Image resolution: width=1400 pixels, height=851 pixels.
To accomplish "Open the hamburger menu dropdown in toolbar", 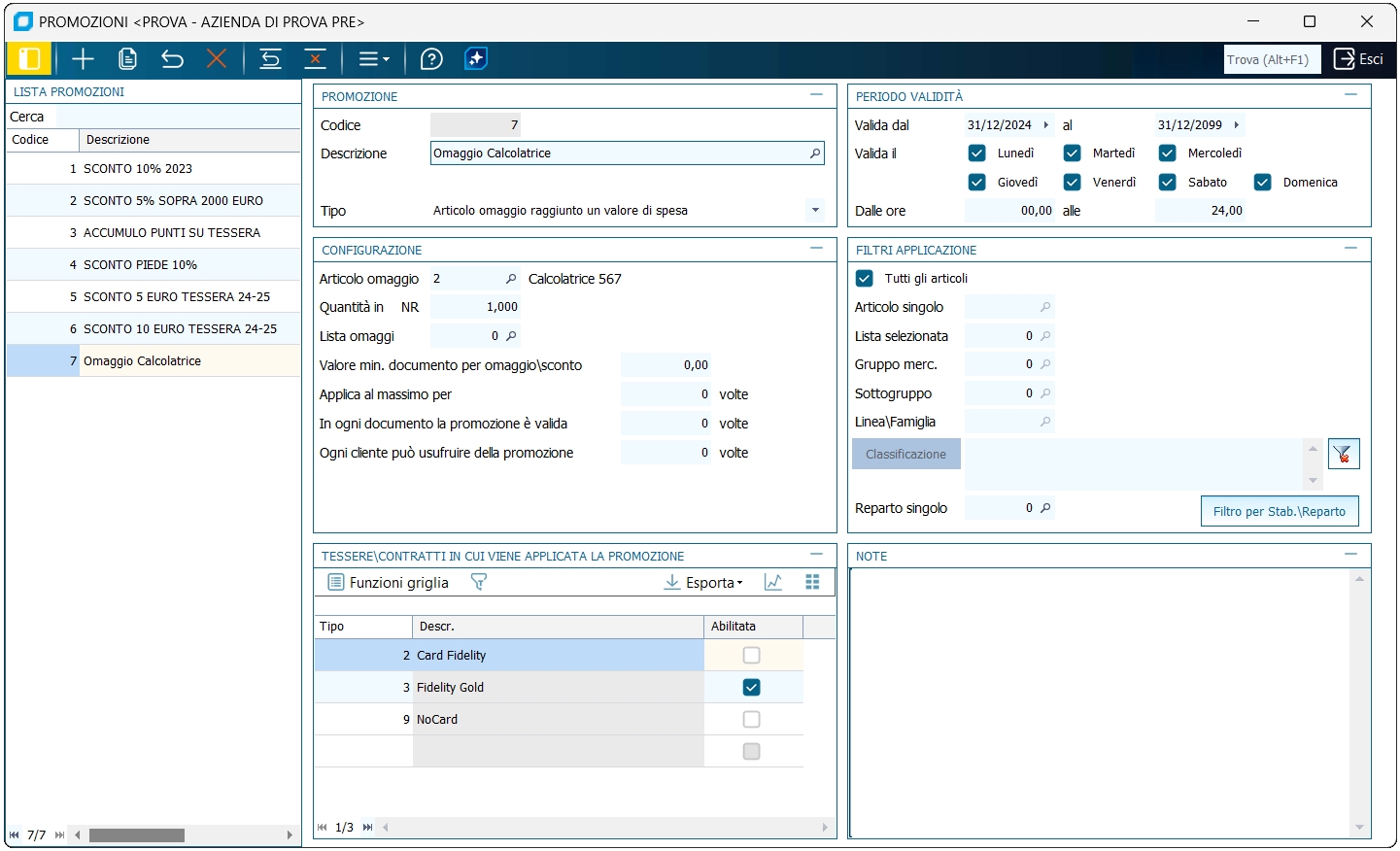I will (374, 59).
